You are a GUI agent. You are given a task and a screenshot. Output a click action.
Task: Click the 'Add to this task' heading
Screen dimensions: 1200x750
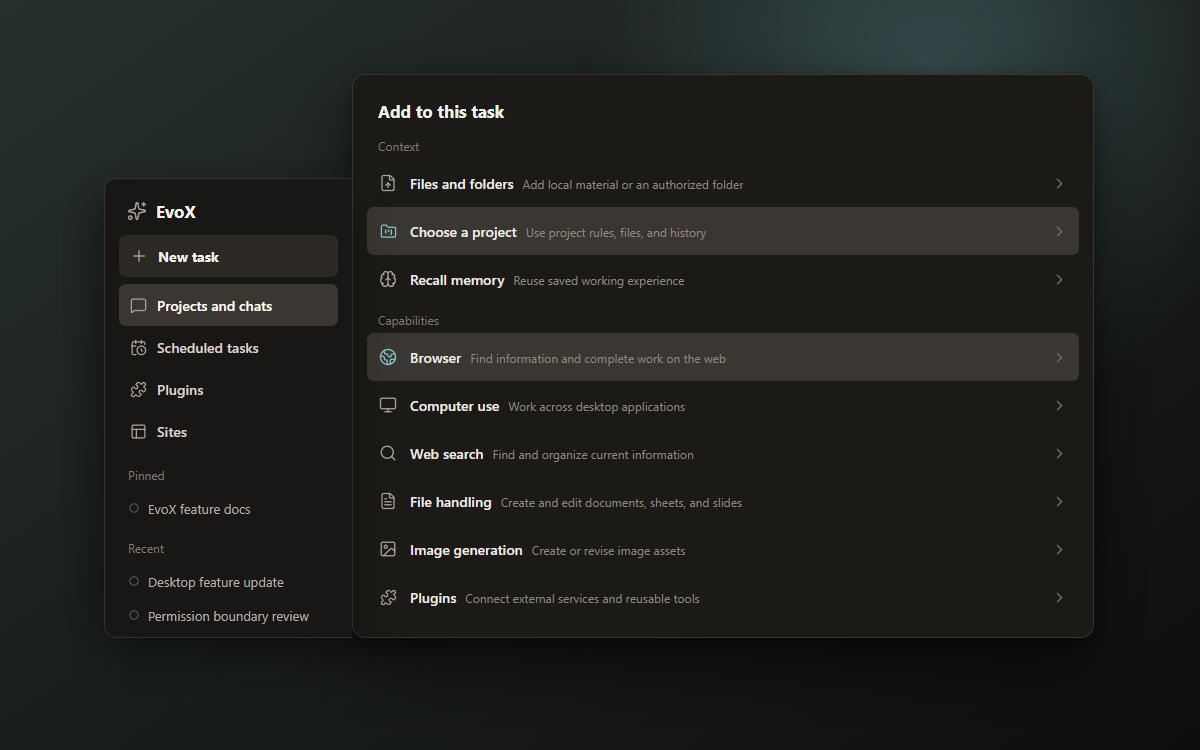pos(441,112)
